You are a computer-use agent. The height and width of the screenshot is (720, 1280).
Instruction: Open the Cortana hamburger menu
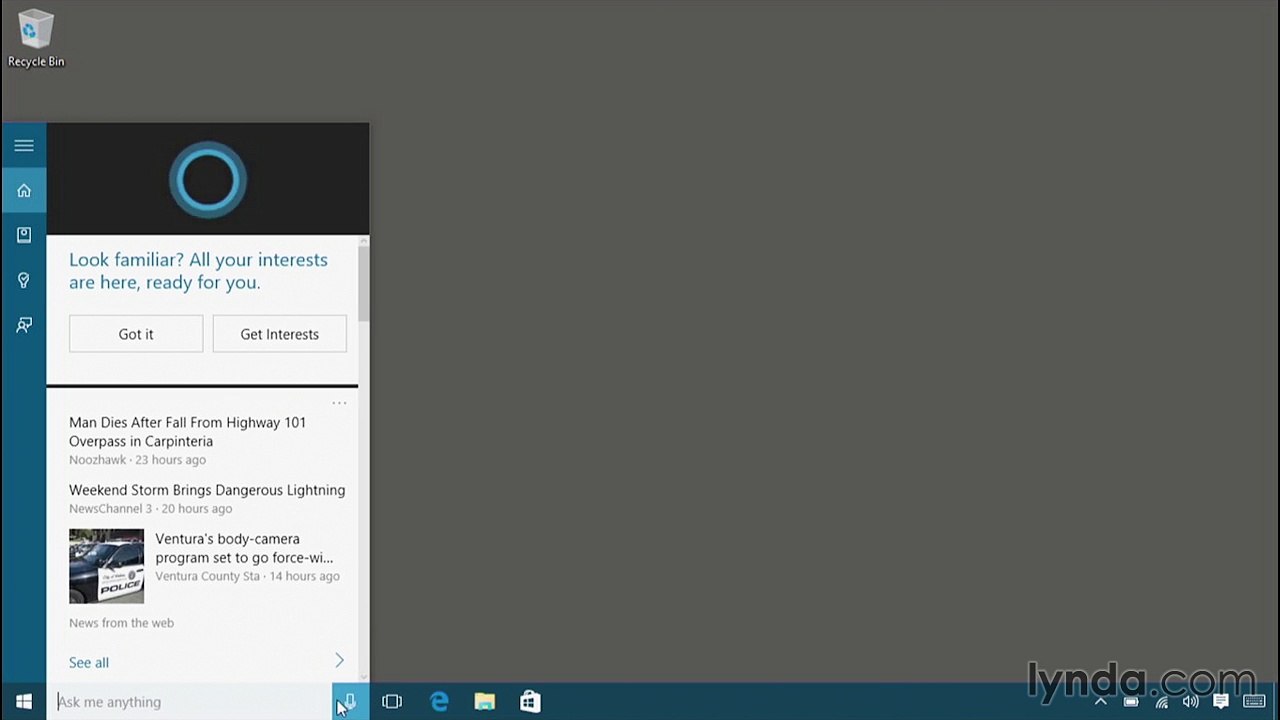tap(24, 146)
